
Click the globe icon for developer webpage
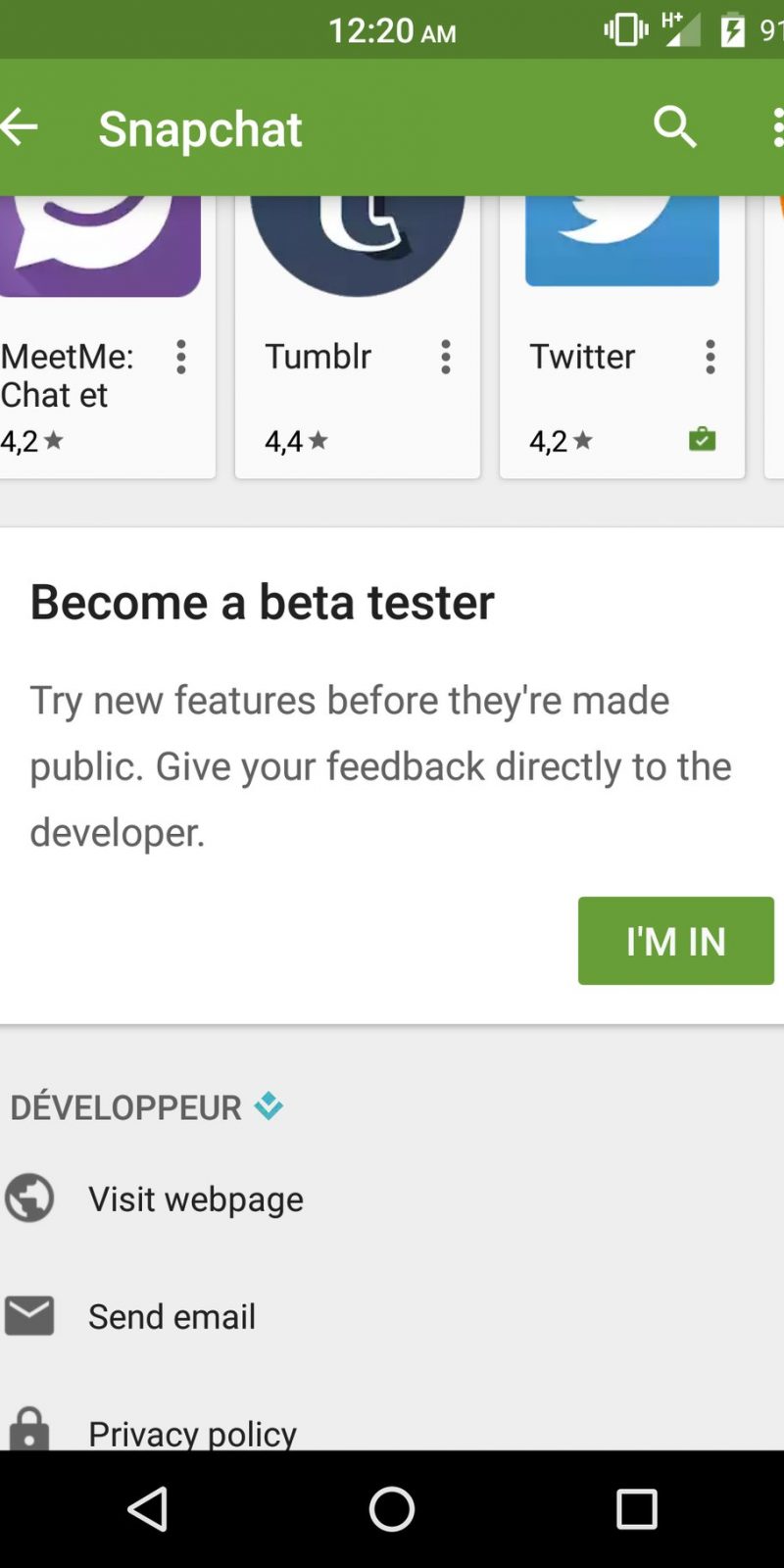pyautogui.click(x=29, y=1198)
